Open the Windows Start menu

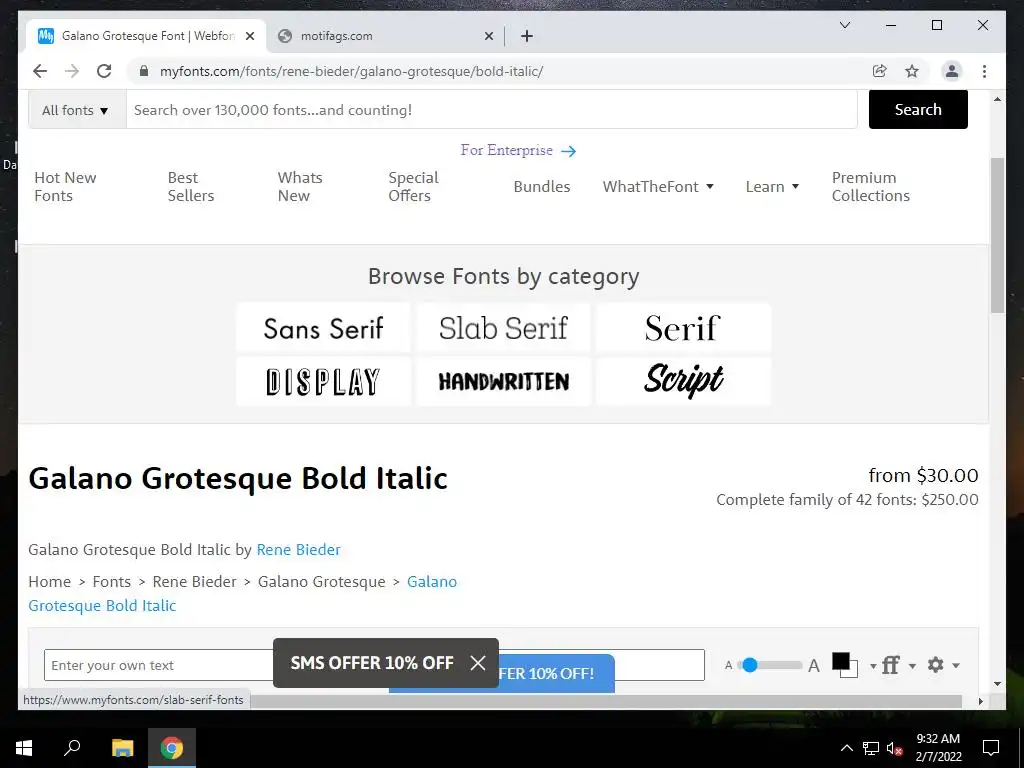pos(24,748)
